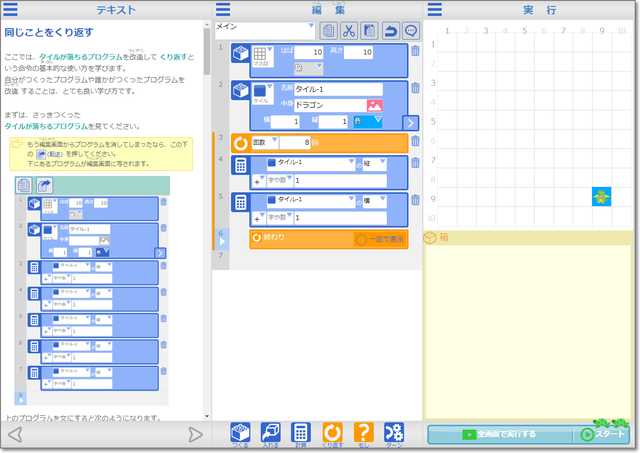
Task: Open the 回数 loop type dropdown
Action: (x=262, y=143)
